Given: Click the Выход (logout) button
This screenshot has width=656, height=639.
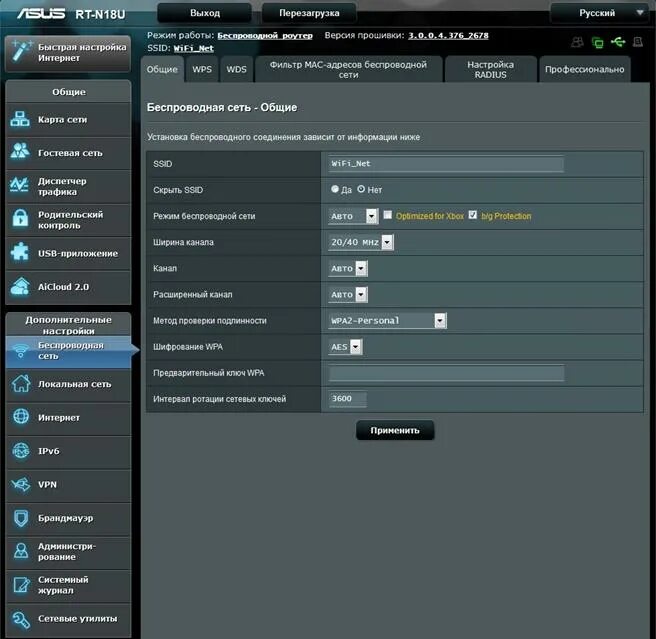Looking at the screenshot, I should coord(205,13).
